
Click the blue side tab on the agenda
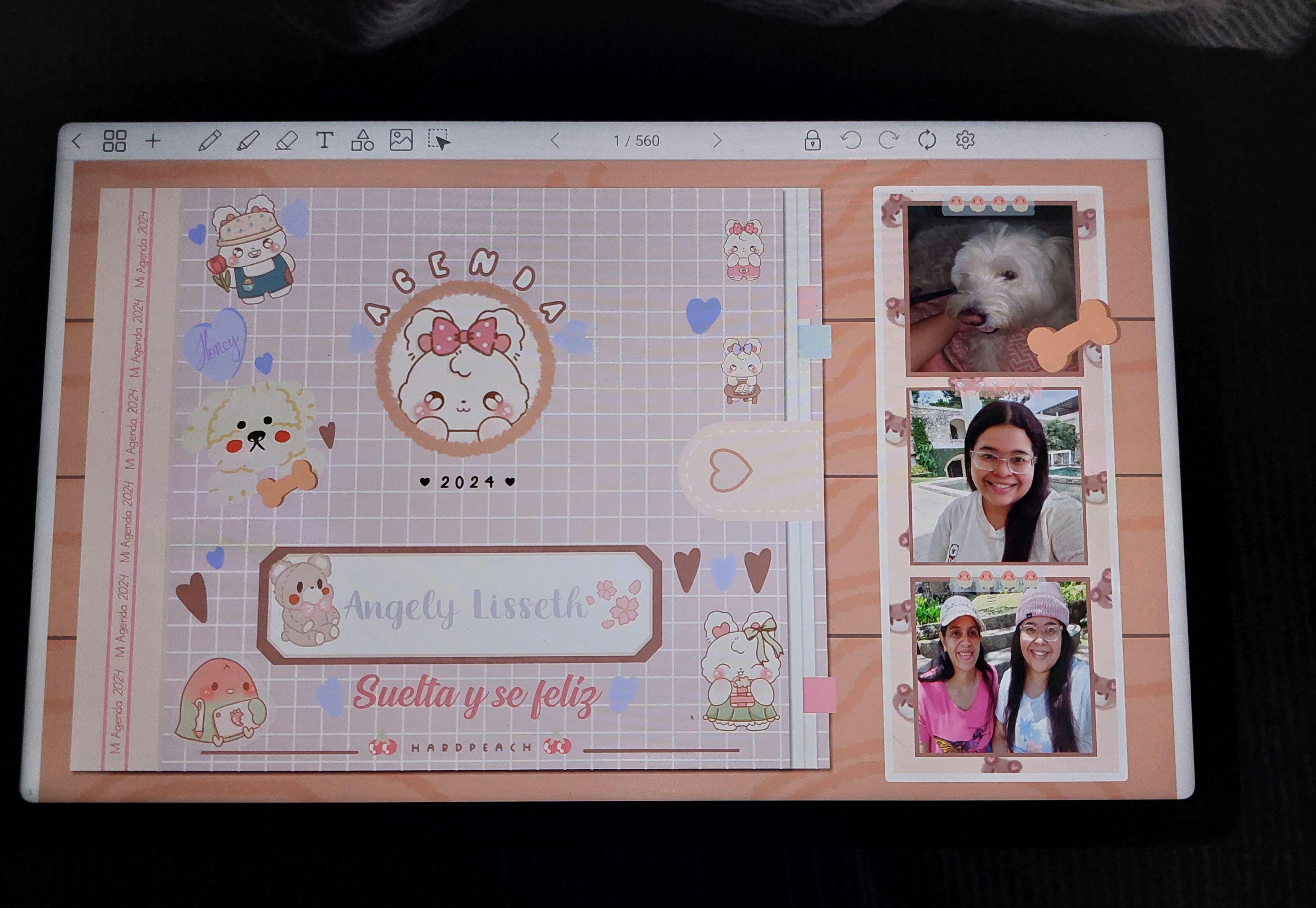815,341
